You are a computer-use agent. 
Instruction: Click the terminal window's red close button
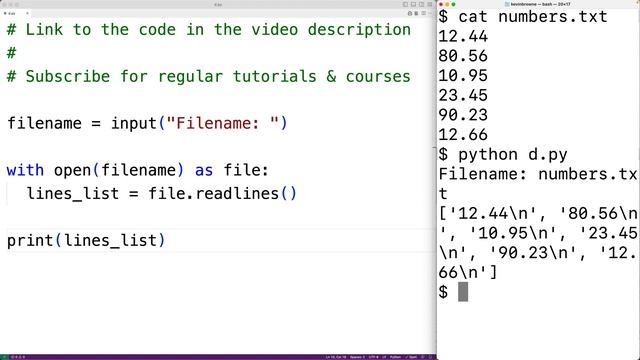point(441,4)
